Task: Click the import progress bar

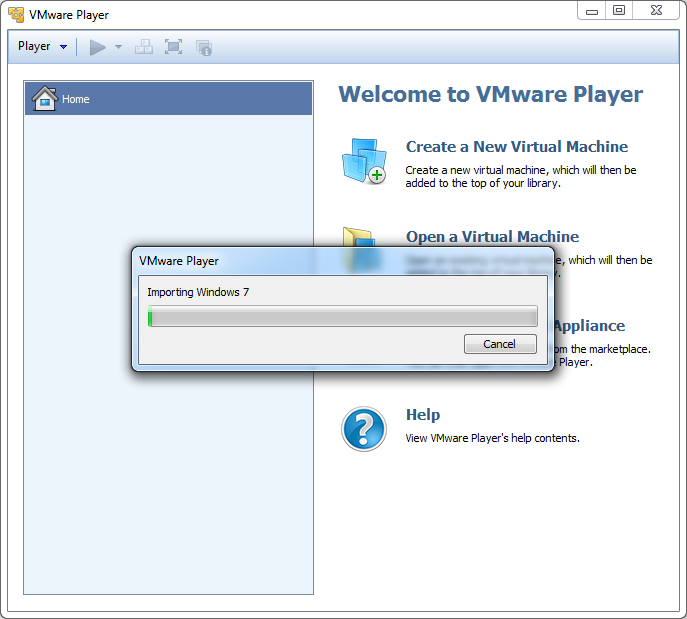Action: tap(342, 317)
